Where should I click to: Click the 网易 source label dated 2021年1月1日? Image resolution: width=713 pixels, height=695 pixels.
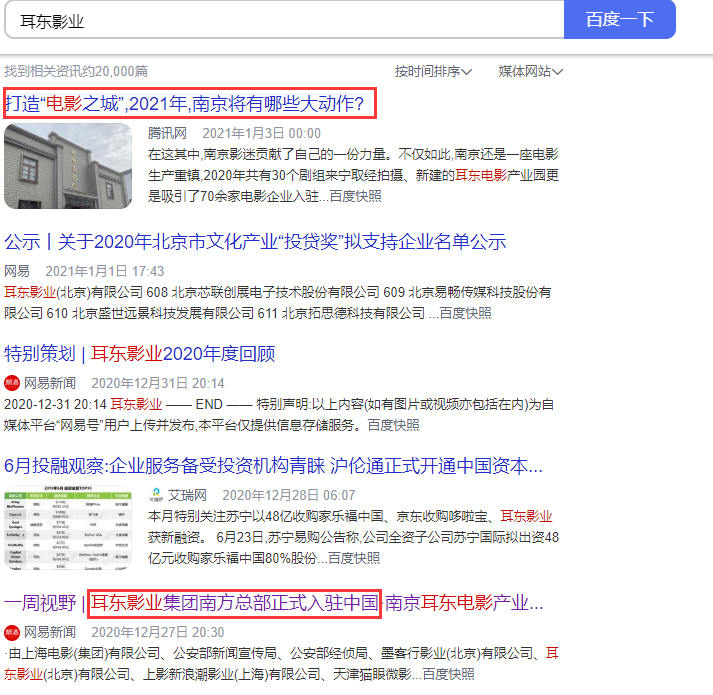click(x=17, y=271)
